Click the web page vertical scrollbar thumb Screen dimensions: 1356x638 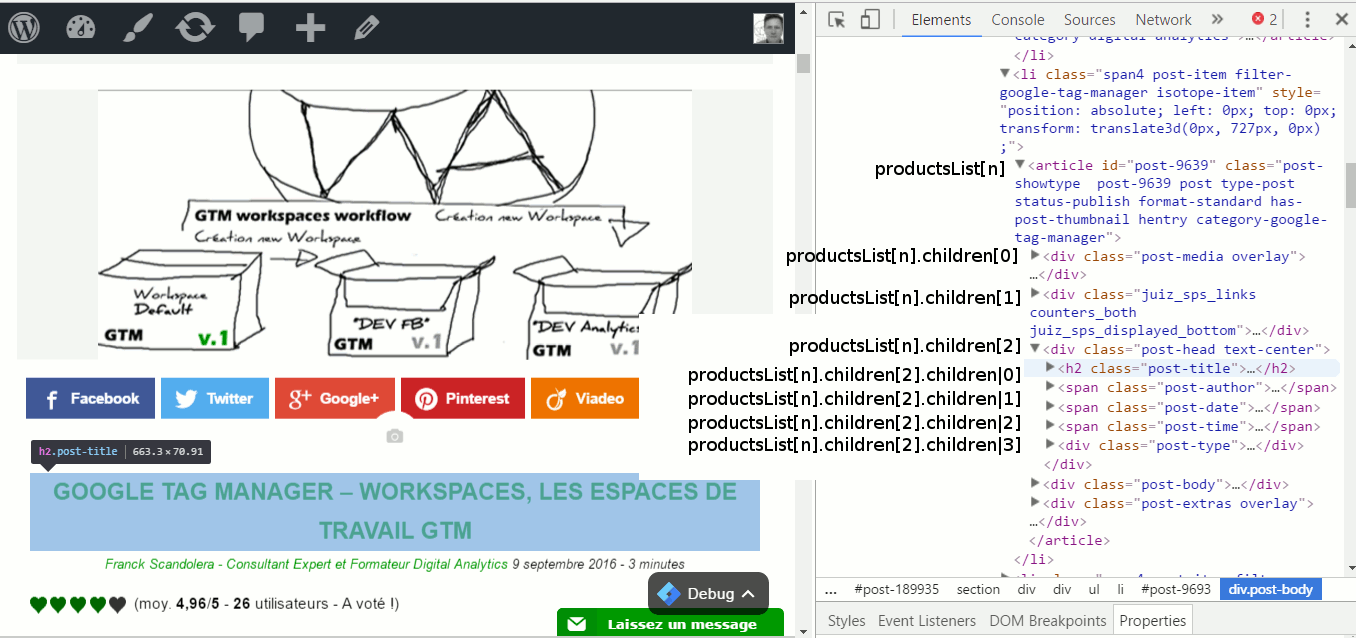(x=803, y=64)
